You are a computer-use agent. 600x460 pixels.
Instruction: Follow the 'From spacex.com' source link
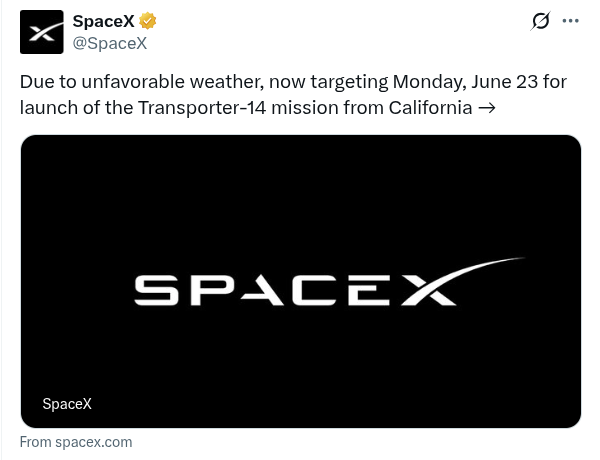point(76,442)
